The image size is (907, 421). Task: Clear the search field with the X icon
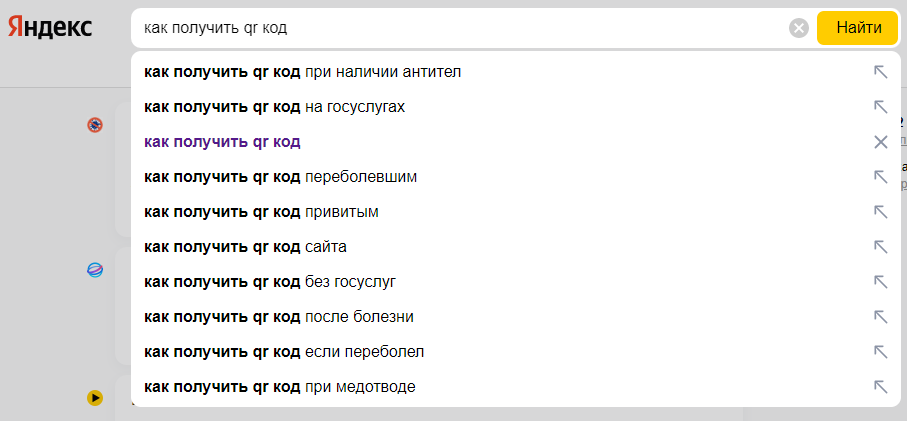799,28
